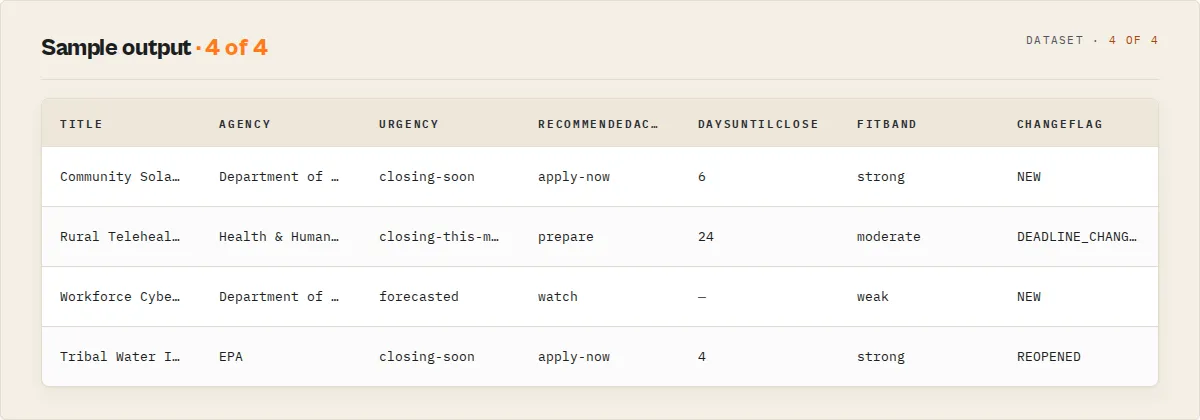Click strong in Community Sola… row
The width and height of the screenshot is (1200, 420).
tap(881, 177)
